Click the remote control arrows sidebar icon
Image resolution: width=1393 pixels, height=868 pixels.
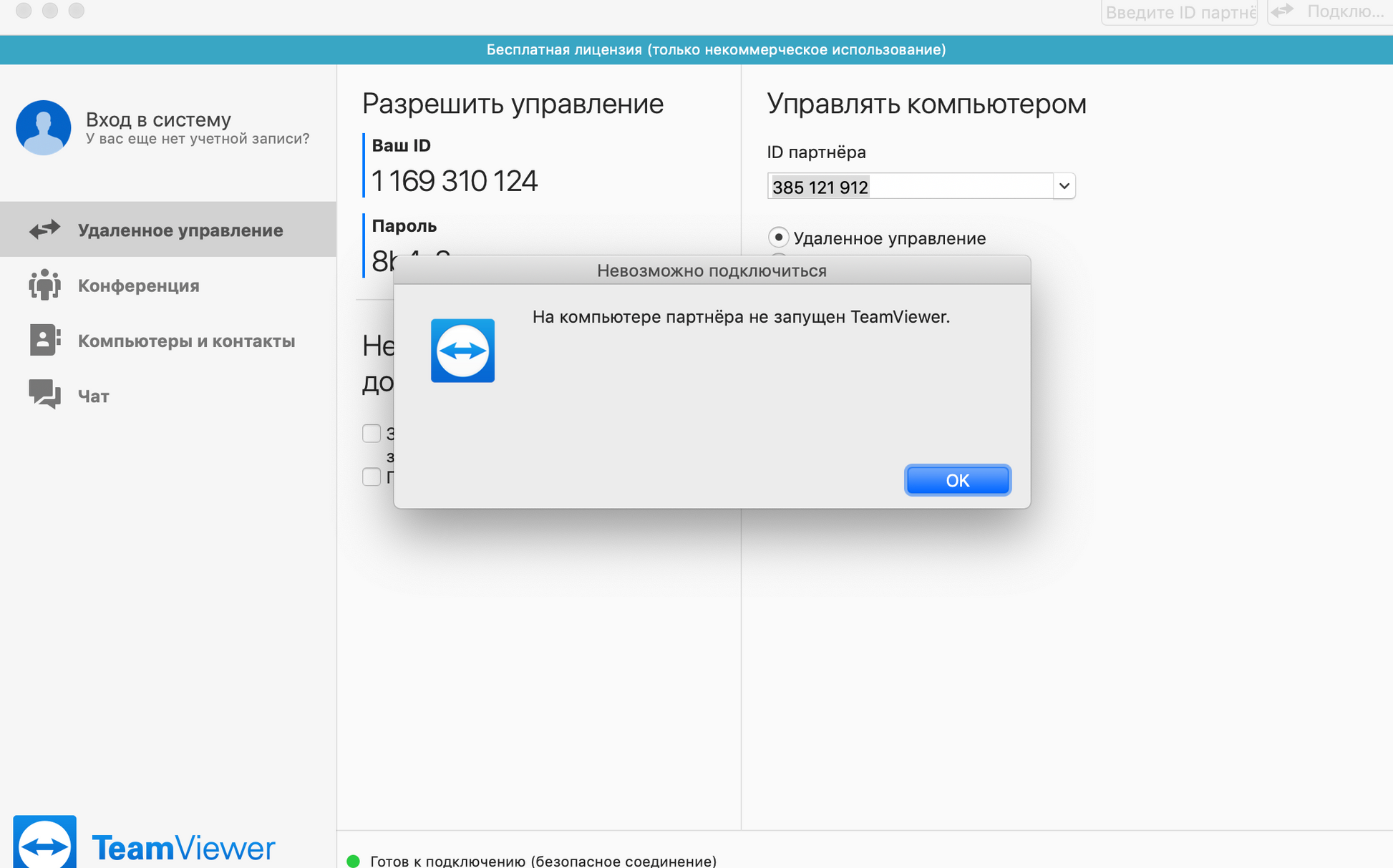[x=44, y=230]
